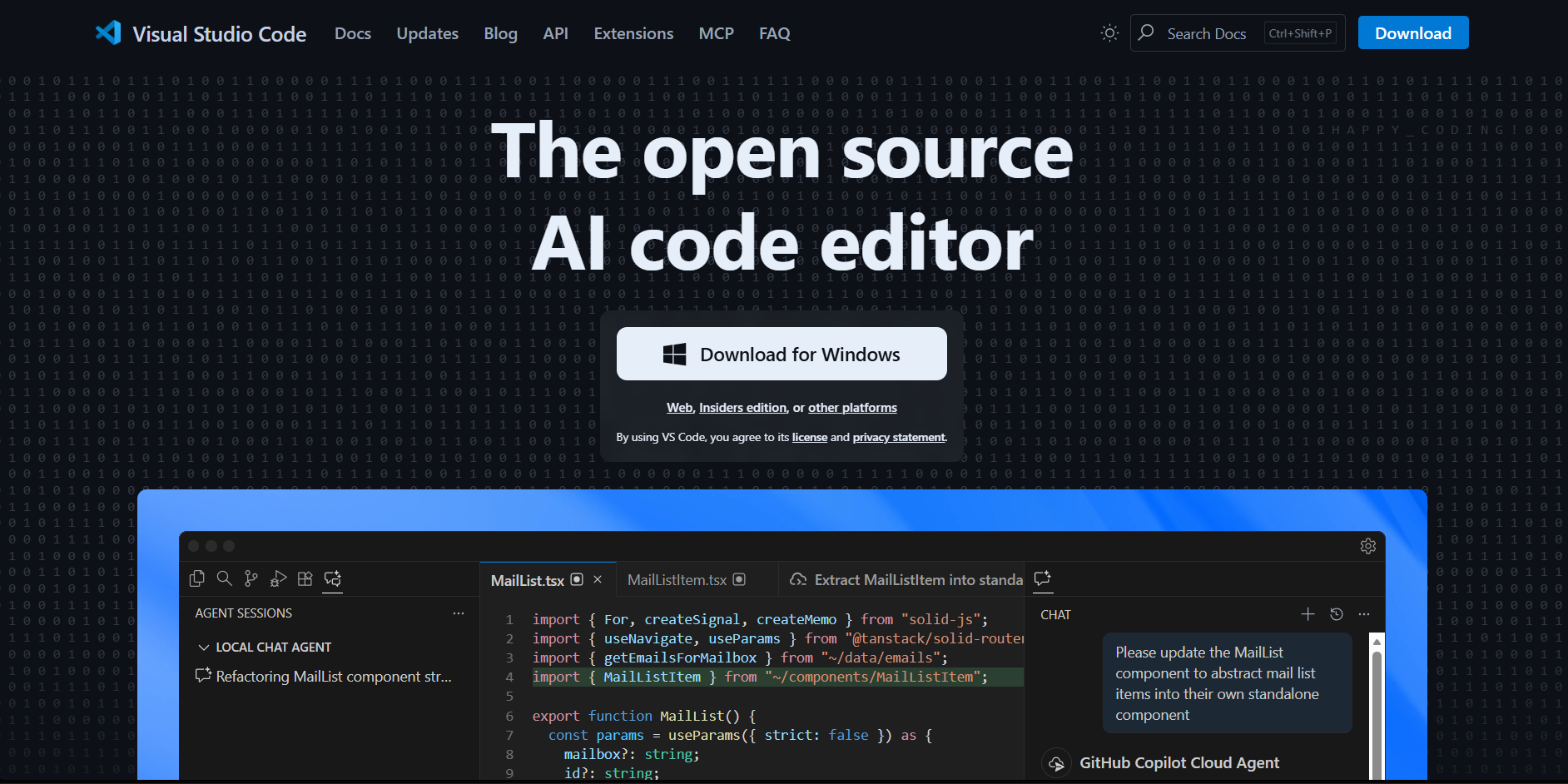Start a new chat with the plus icon
1568x784 pixels.
pyautogui.click(x=1307, y=614)
